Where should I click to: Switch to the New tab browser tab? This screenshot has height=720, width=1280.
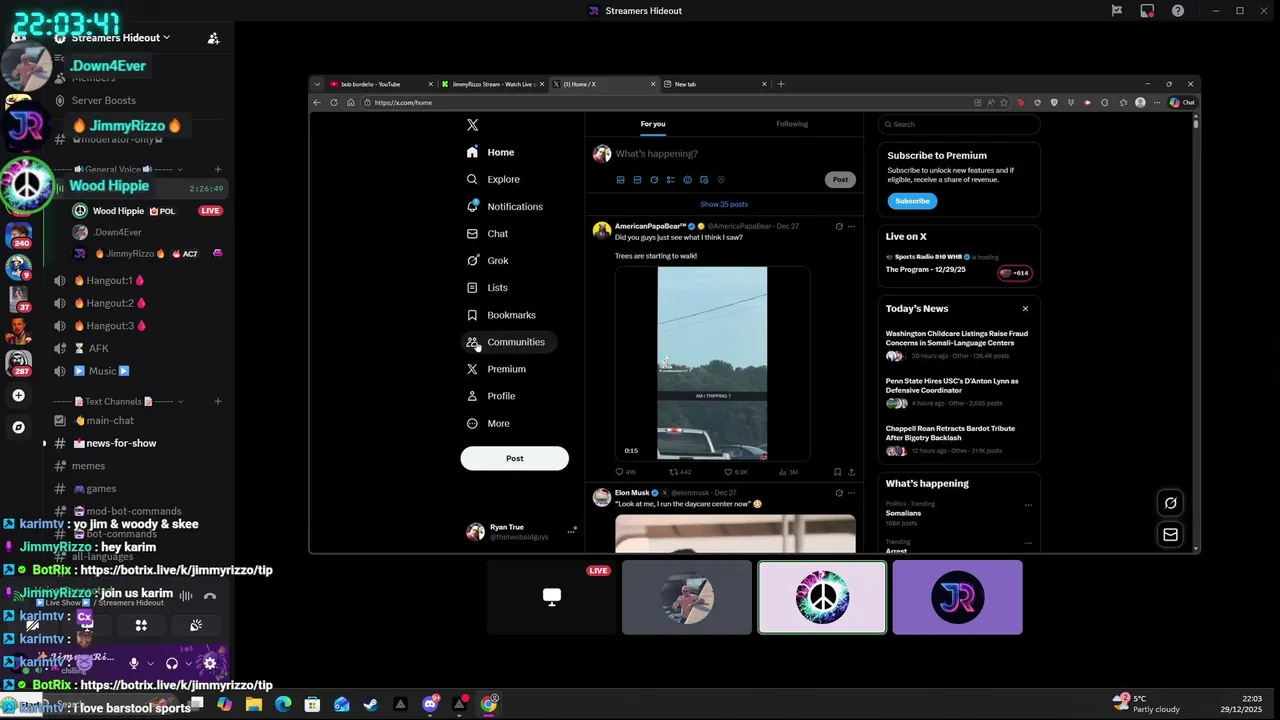pos(716,84)
